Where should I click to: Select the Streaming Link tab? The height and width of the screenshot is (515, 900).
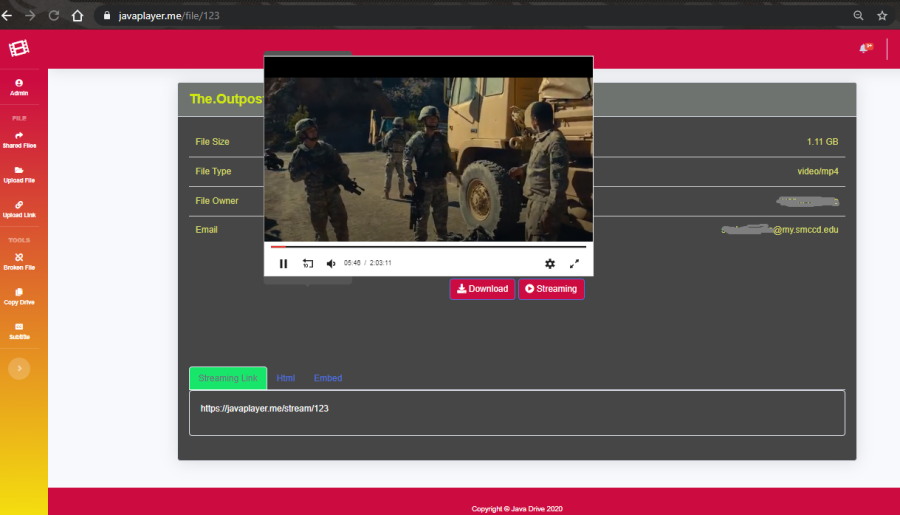(x=228, y=378)
